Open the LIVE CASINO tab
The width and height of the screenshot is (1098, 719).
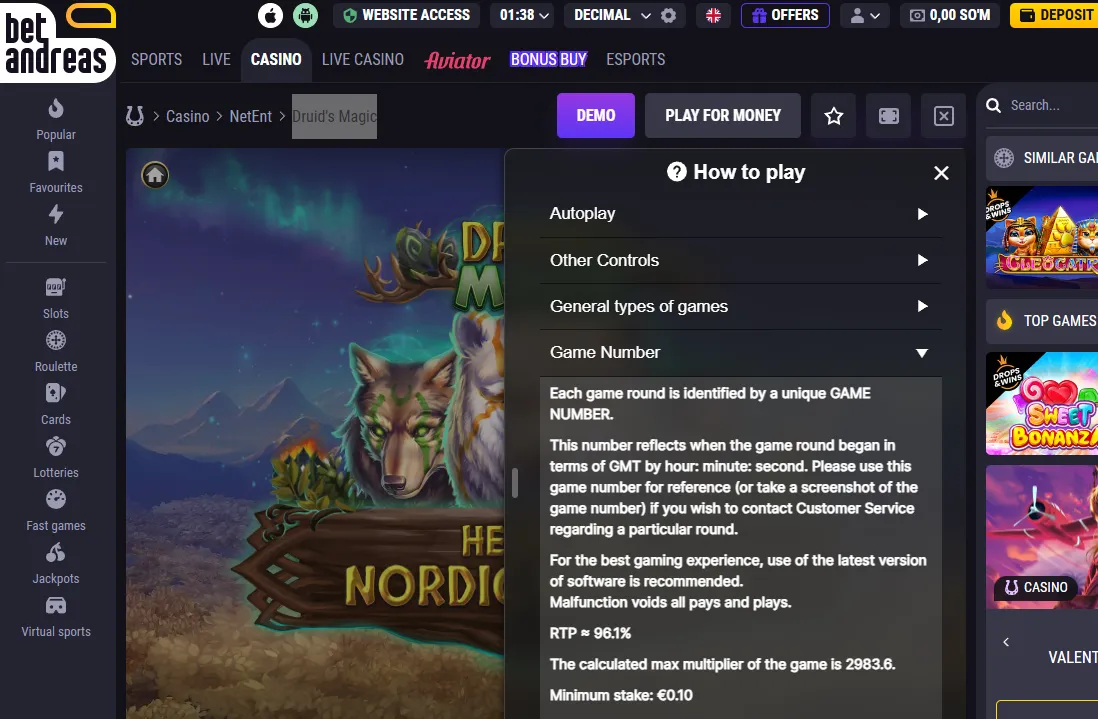tap(363, 60)
